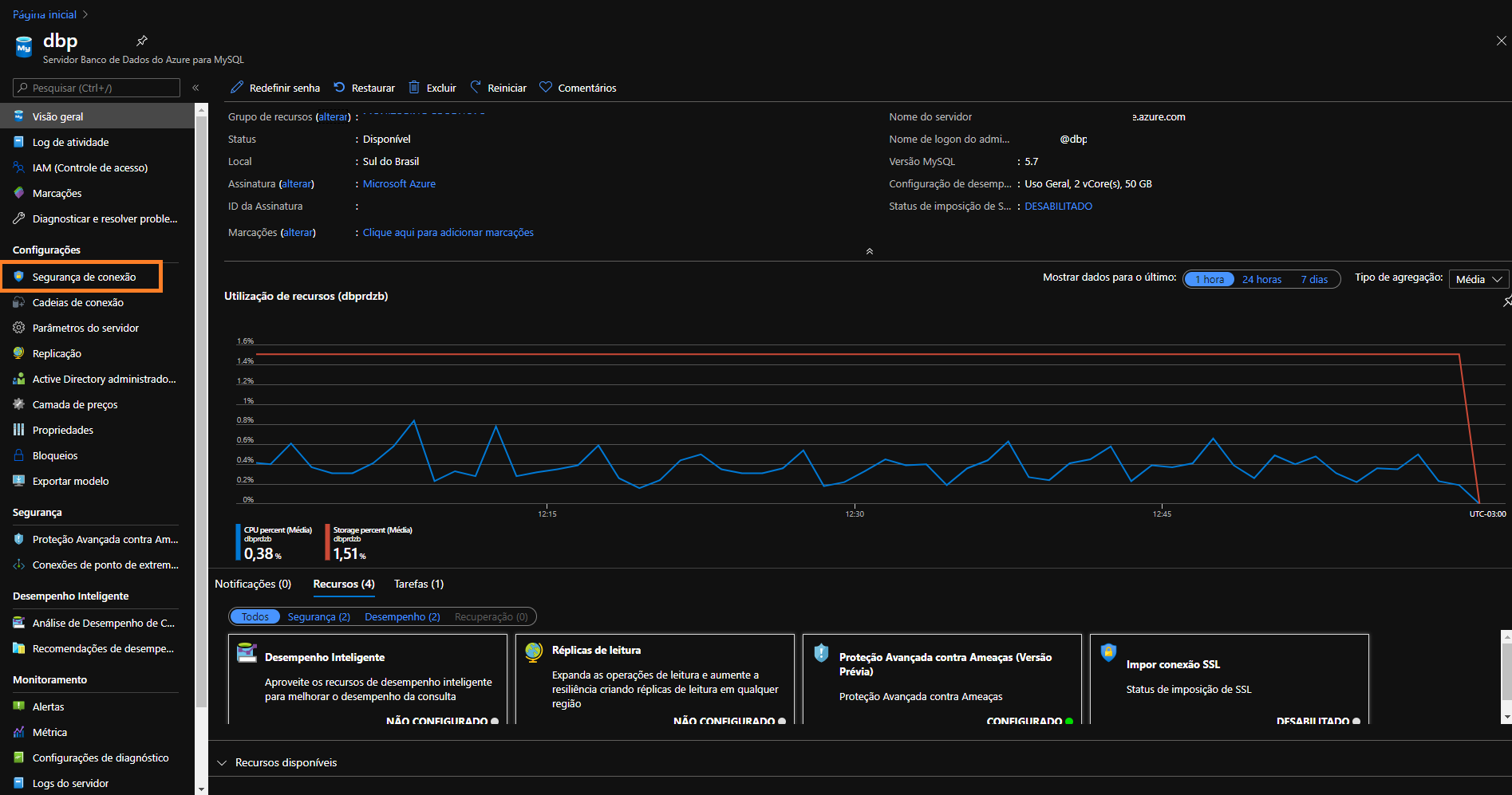The height and width of the screenshot is (795, 1512).
Task: Collapse the sidebar menu with double arrow
Action: click(195, 88)
